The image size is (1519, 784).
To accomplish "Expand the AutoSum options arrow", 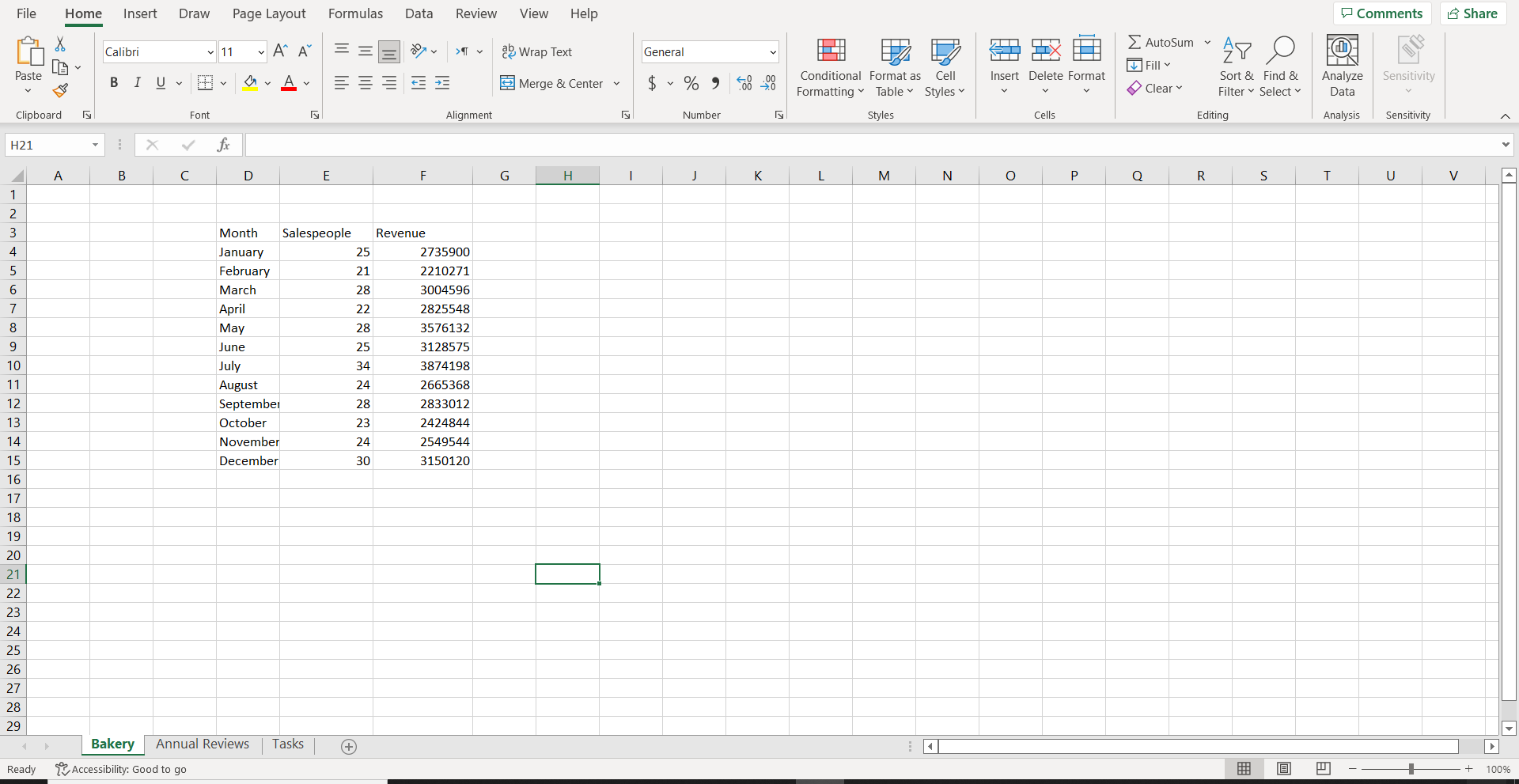I will [x=1207, y=43].
